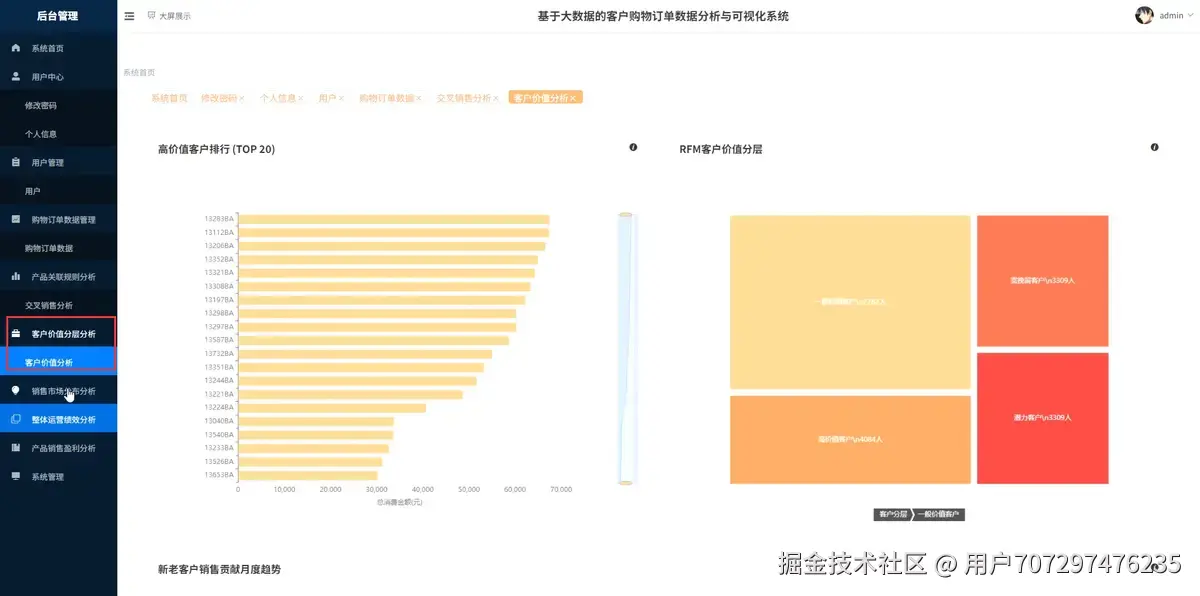Toggle the 一般价值客户 legend item
The image size is (1200, 596).
938,514
